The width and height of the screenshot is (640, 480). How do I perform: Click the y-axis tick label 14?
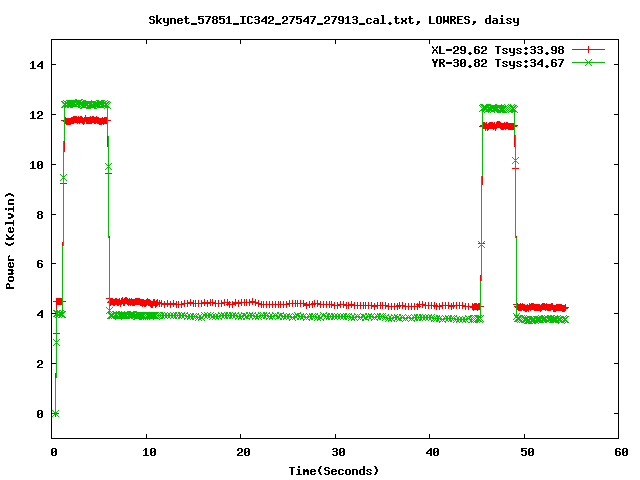[36, 65]
